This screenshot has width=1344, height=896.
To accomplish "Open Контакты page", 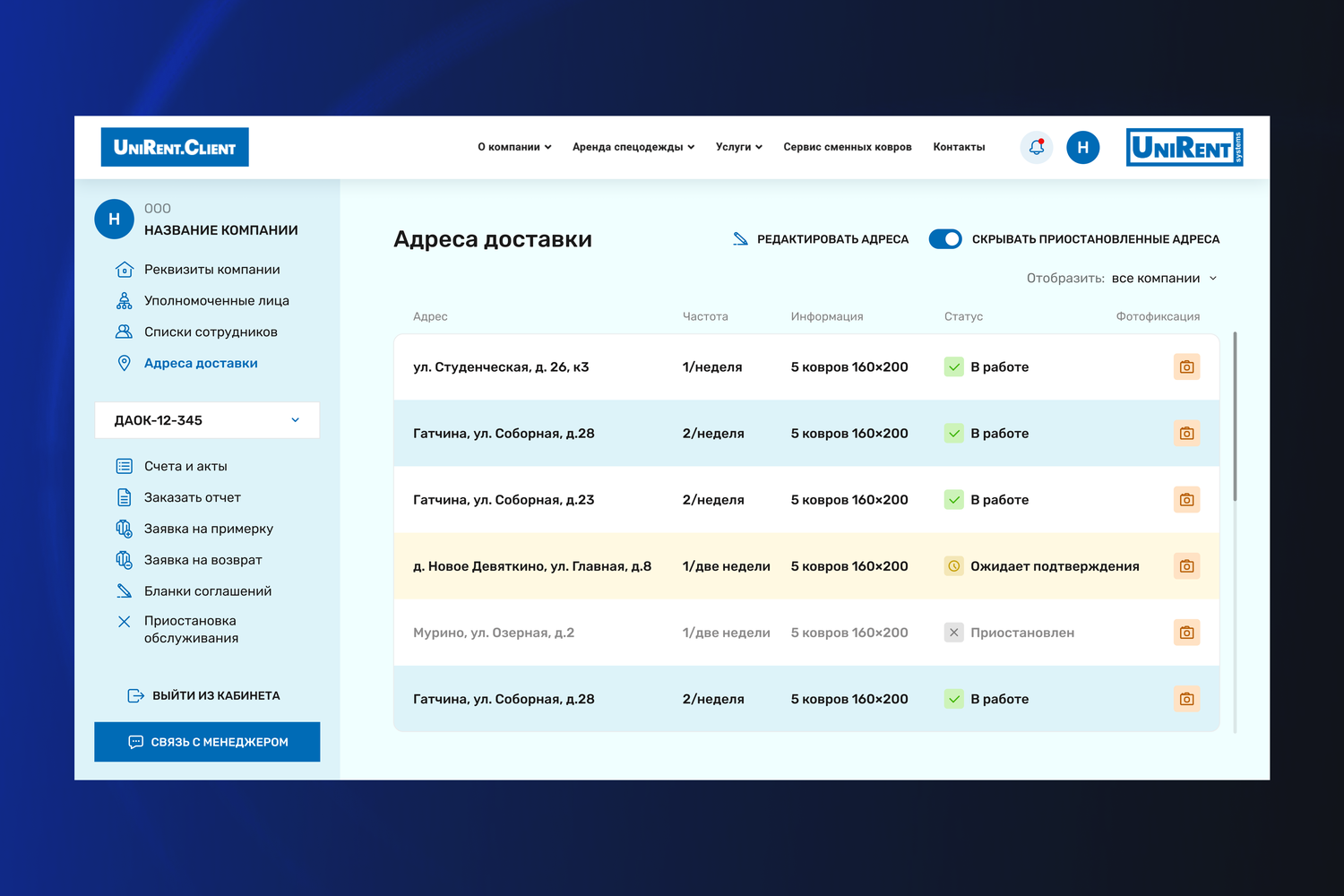I will [959, 147].
